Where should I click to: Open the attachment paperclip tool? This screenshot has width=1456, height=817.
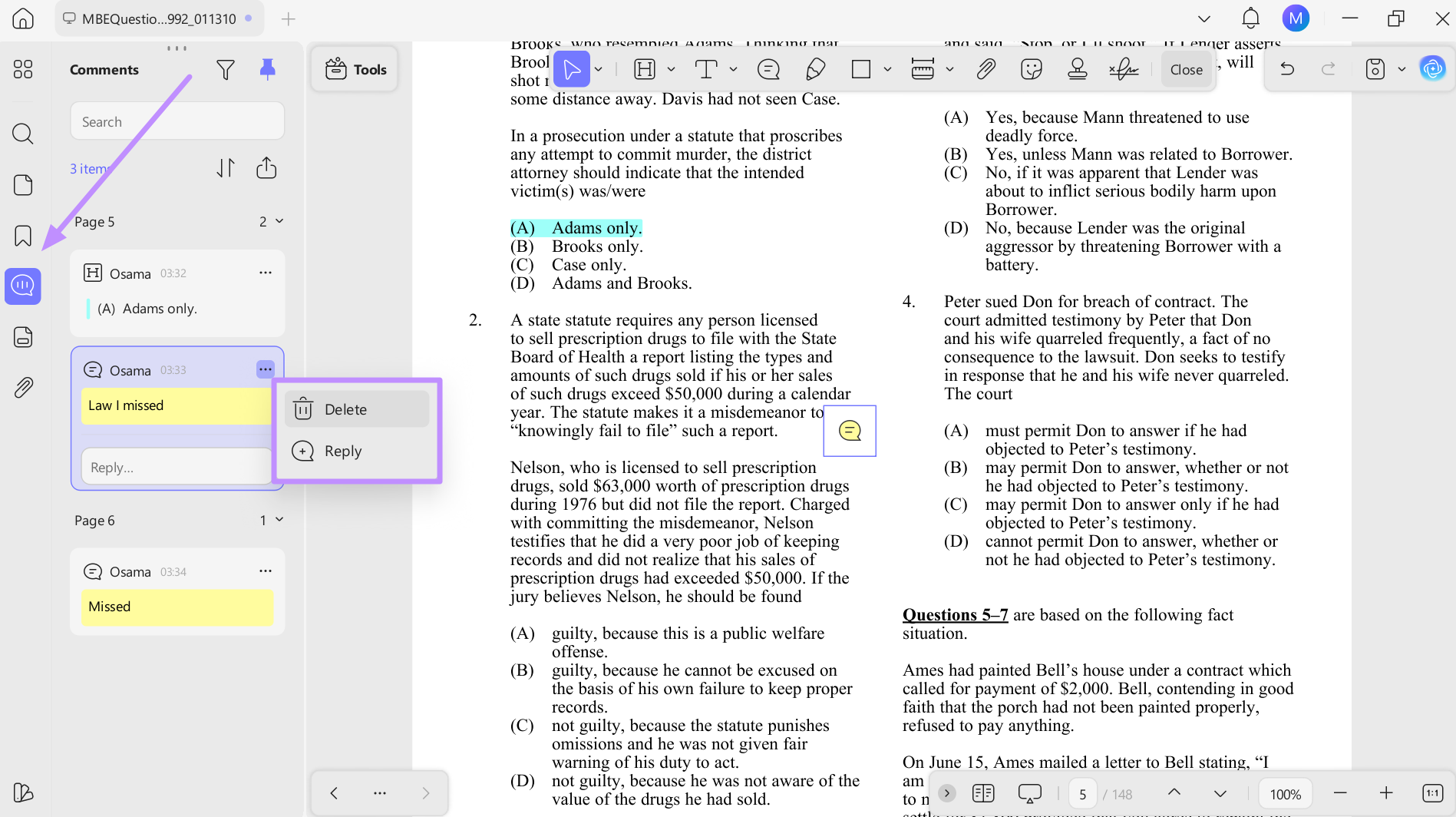986,70
